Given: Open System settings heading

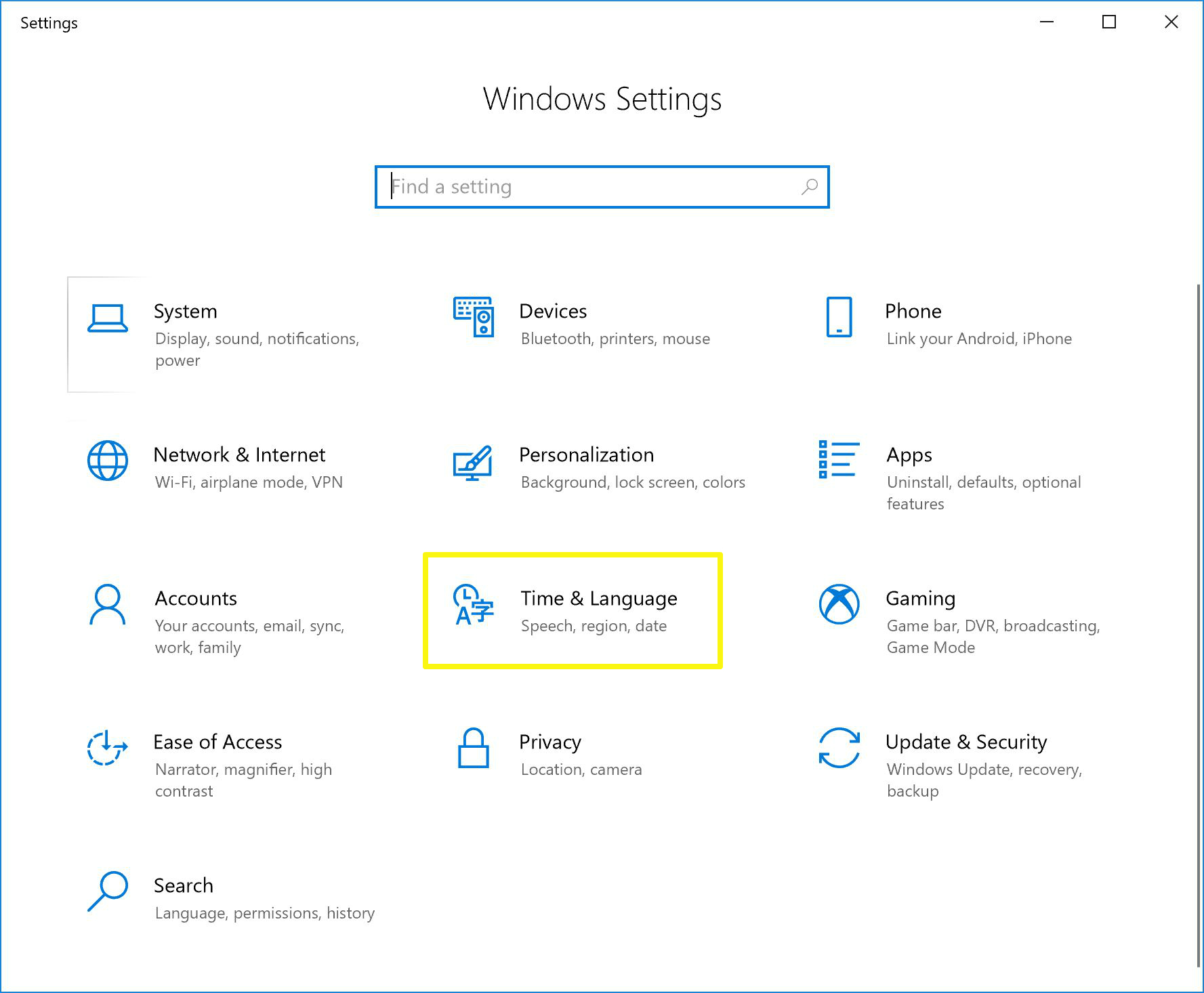Looking at the screenshot, I should (x=186, y=312).
